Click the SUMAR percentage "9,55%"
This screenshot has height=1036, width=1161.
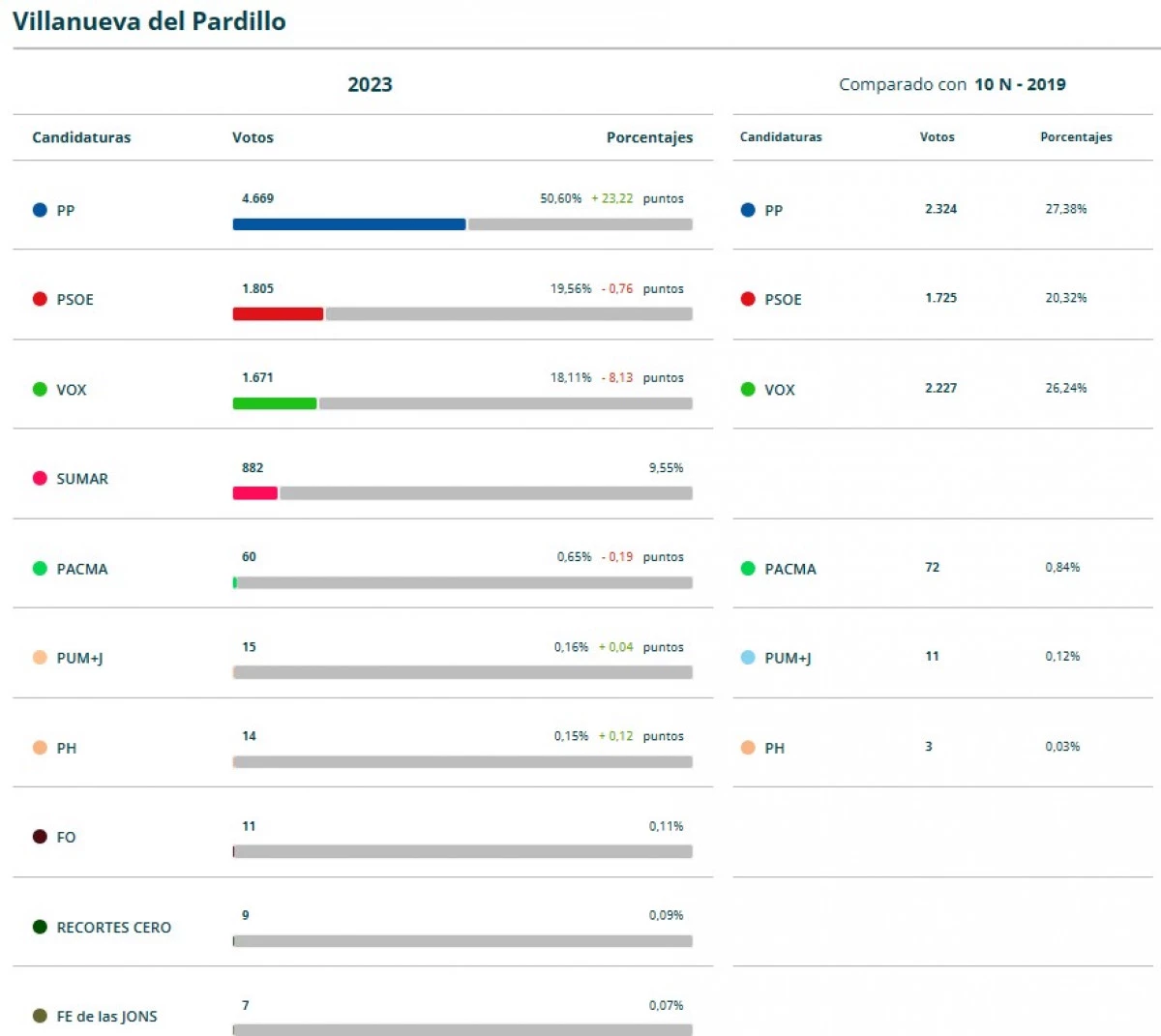point(666,467)
